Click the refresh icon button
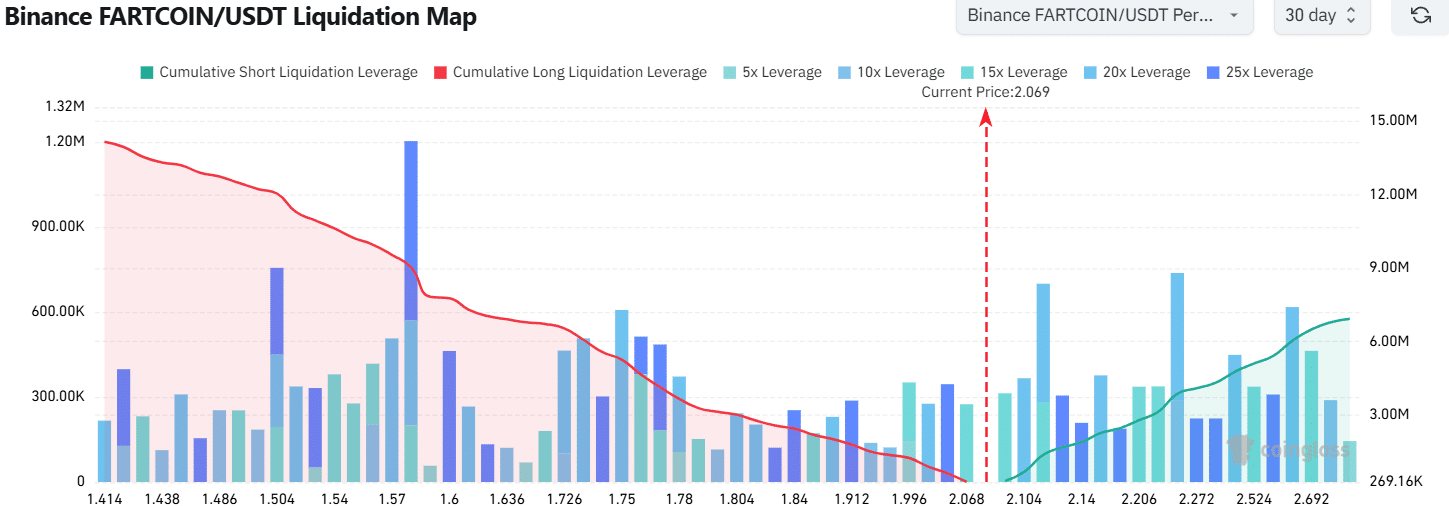The width and height of the screenshot is (1449, 506). pos(1418,16)
